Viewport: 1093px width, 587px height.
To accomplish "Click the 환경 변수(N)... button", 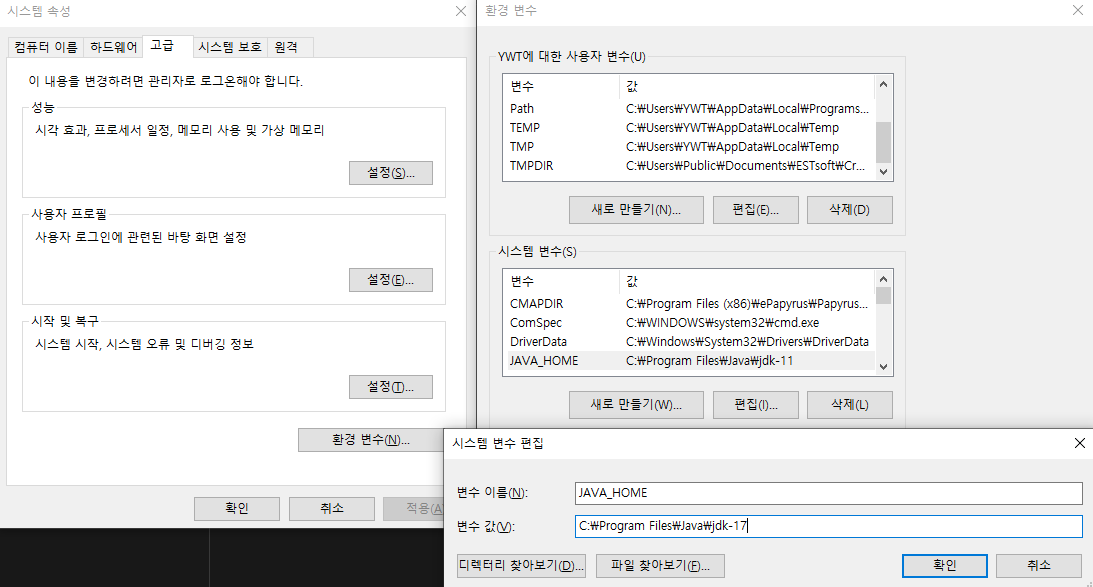I will point(371,440).
